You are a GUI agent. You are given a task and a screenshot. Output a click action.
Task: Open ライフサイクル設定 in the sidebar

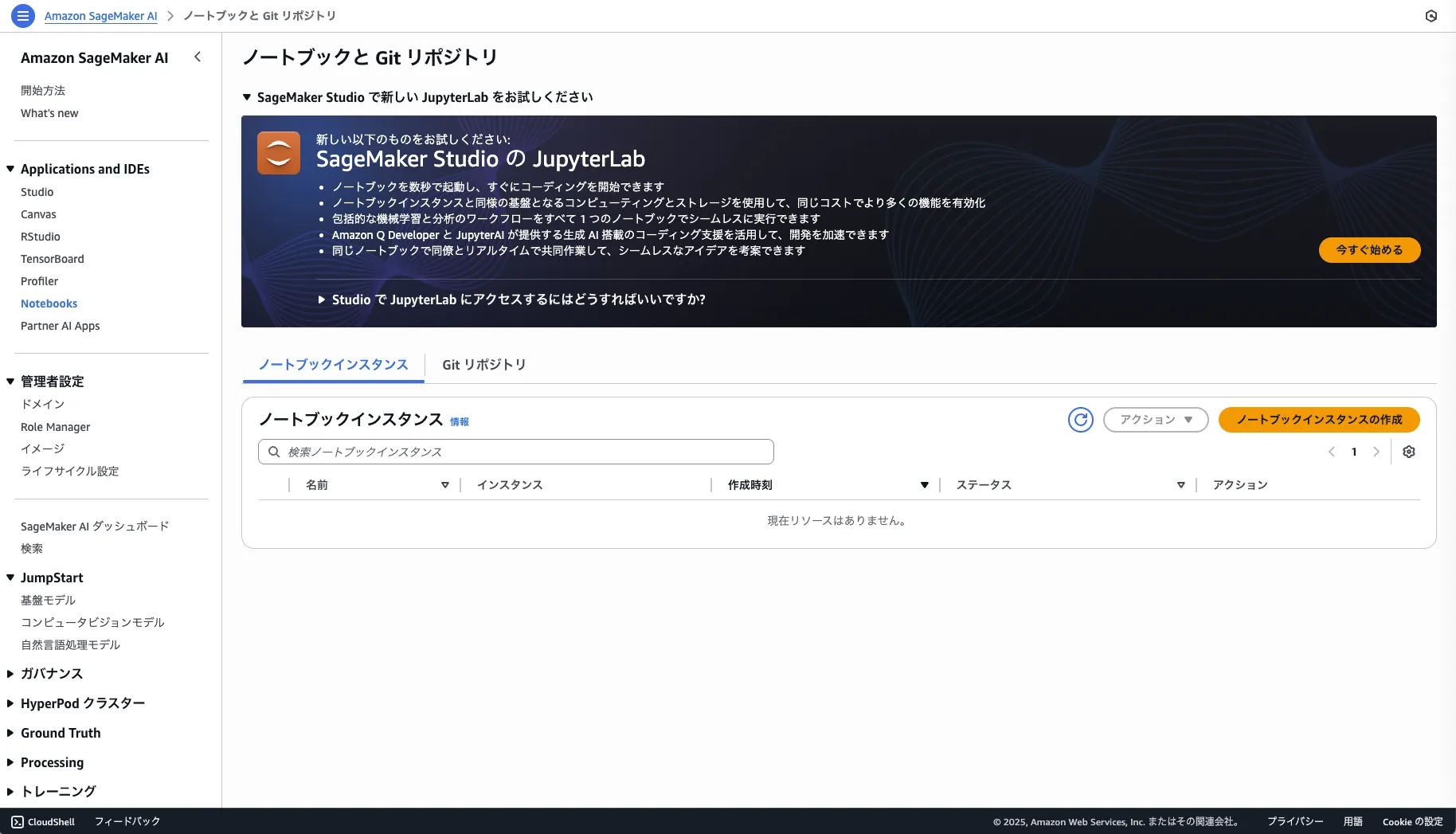pos(70,472)
